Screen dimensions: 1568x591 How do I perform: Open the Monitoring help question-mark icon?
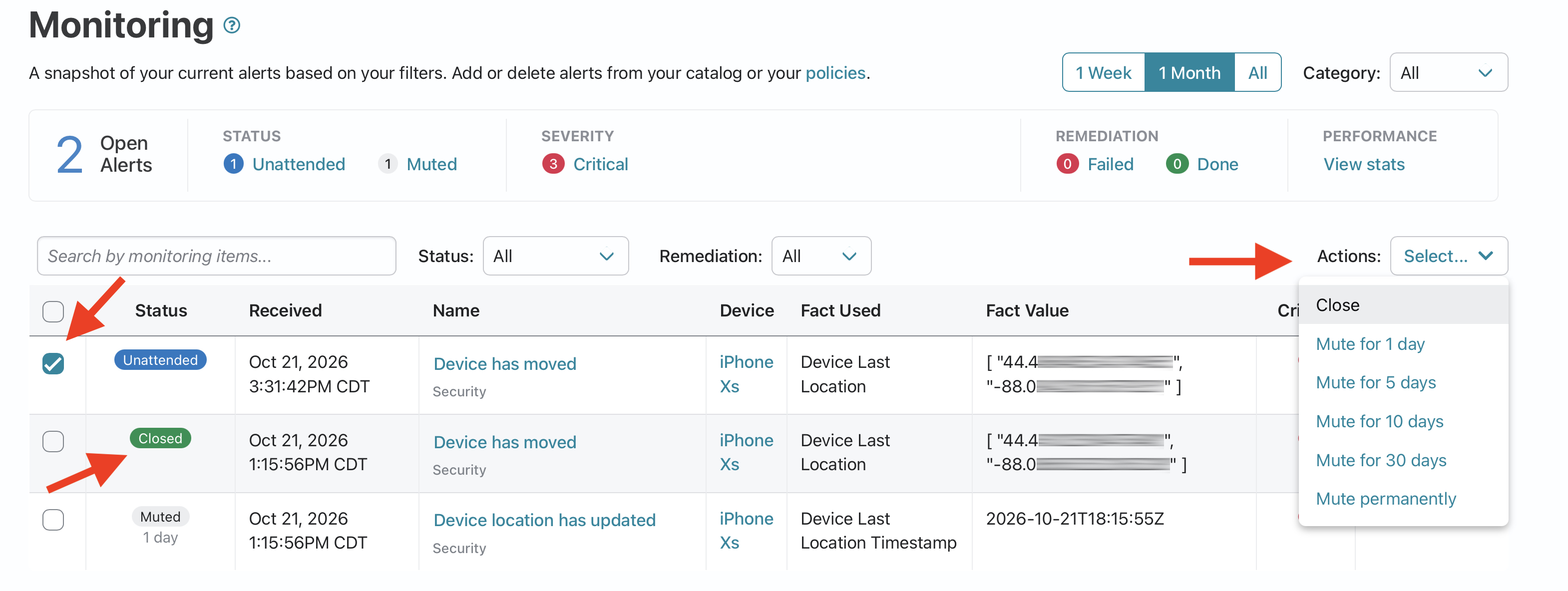231,25
